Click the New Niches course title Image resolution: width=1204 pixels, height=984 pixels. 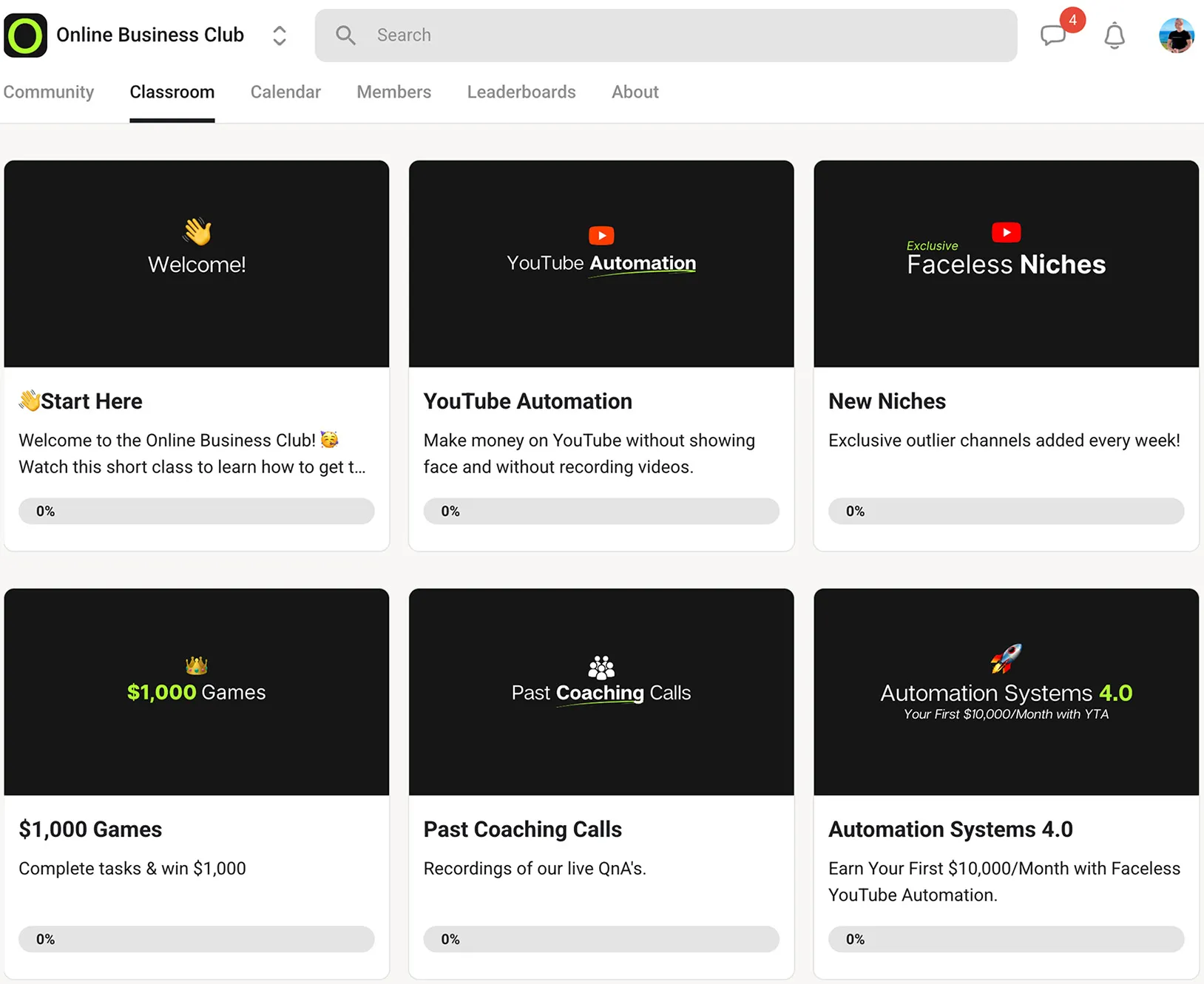pos(887,401)
